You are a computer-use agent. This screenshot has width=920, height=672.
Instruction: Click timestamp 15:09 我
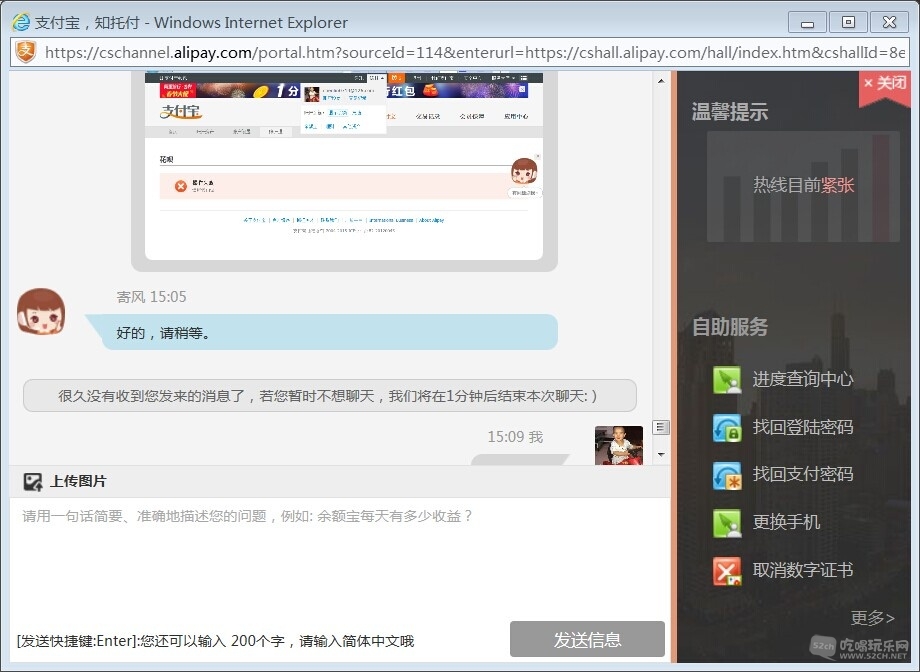(515, 437)
